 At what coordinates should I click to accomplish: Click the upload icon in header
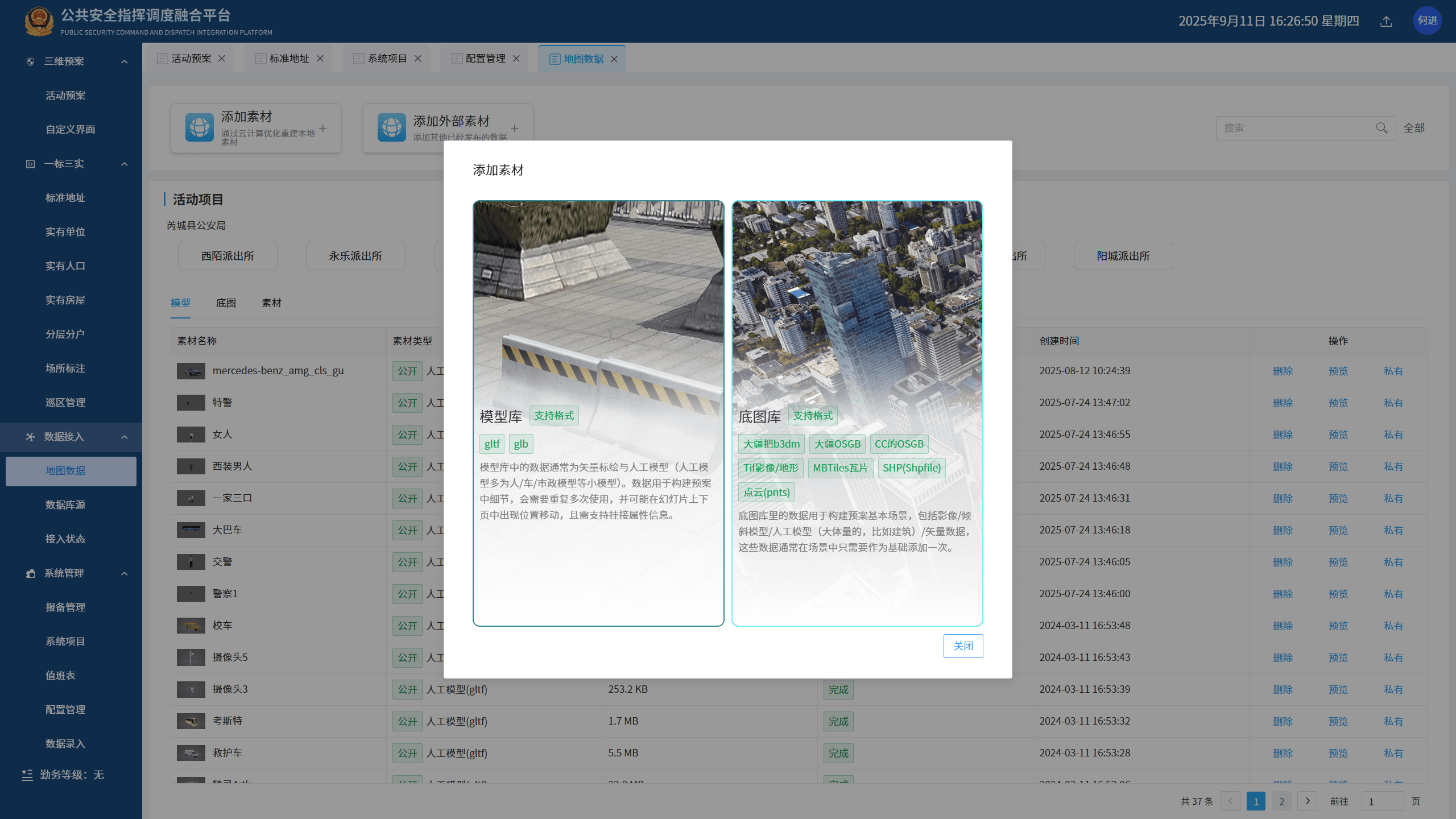[x=1386, y=22]
